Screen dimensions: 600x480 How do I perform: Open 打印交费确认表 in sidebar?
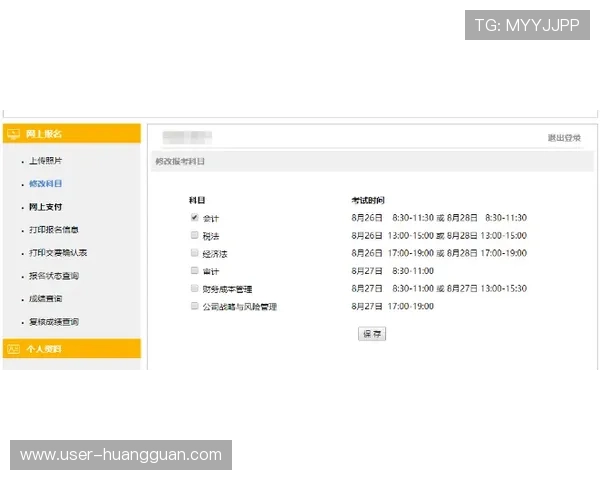58,253
